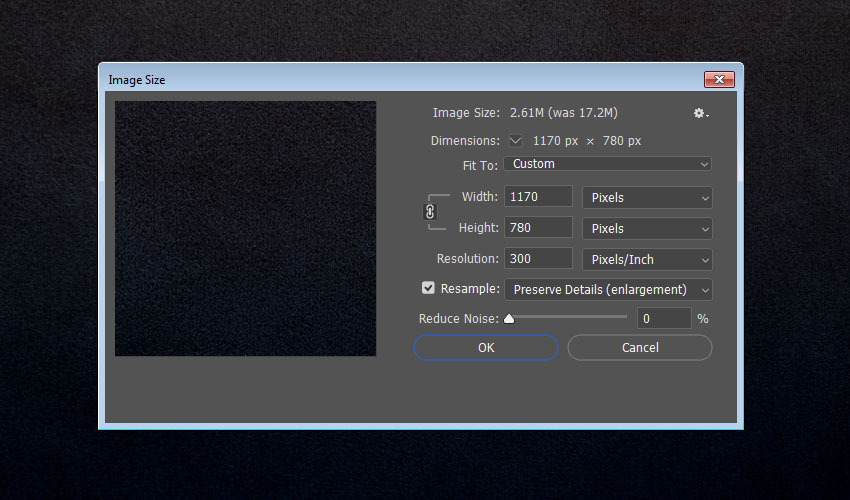Click the Width input field 1170
Screen dimensions: 850x500
tap(538, 196)
